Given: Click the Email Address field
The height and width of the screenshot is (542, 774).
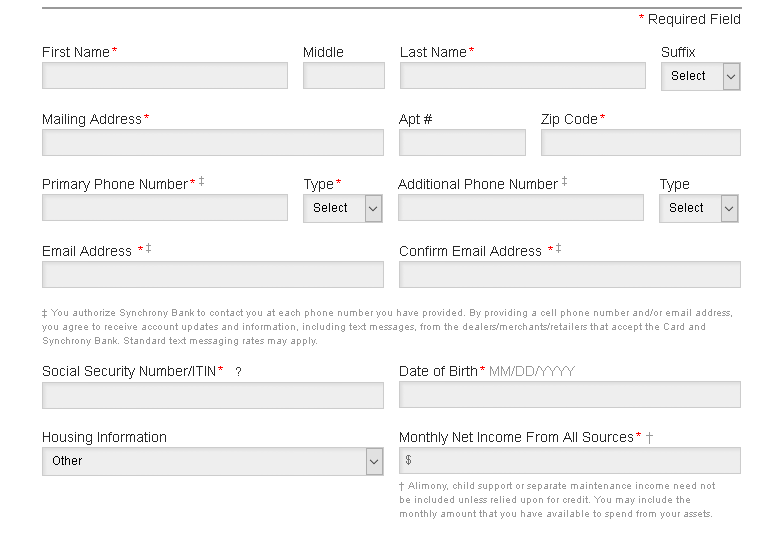Looking at the screenshot, I should click(213, 274).
